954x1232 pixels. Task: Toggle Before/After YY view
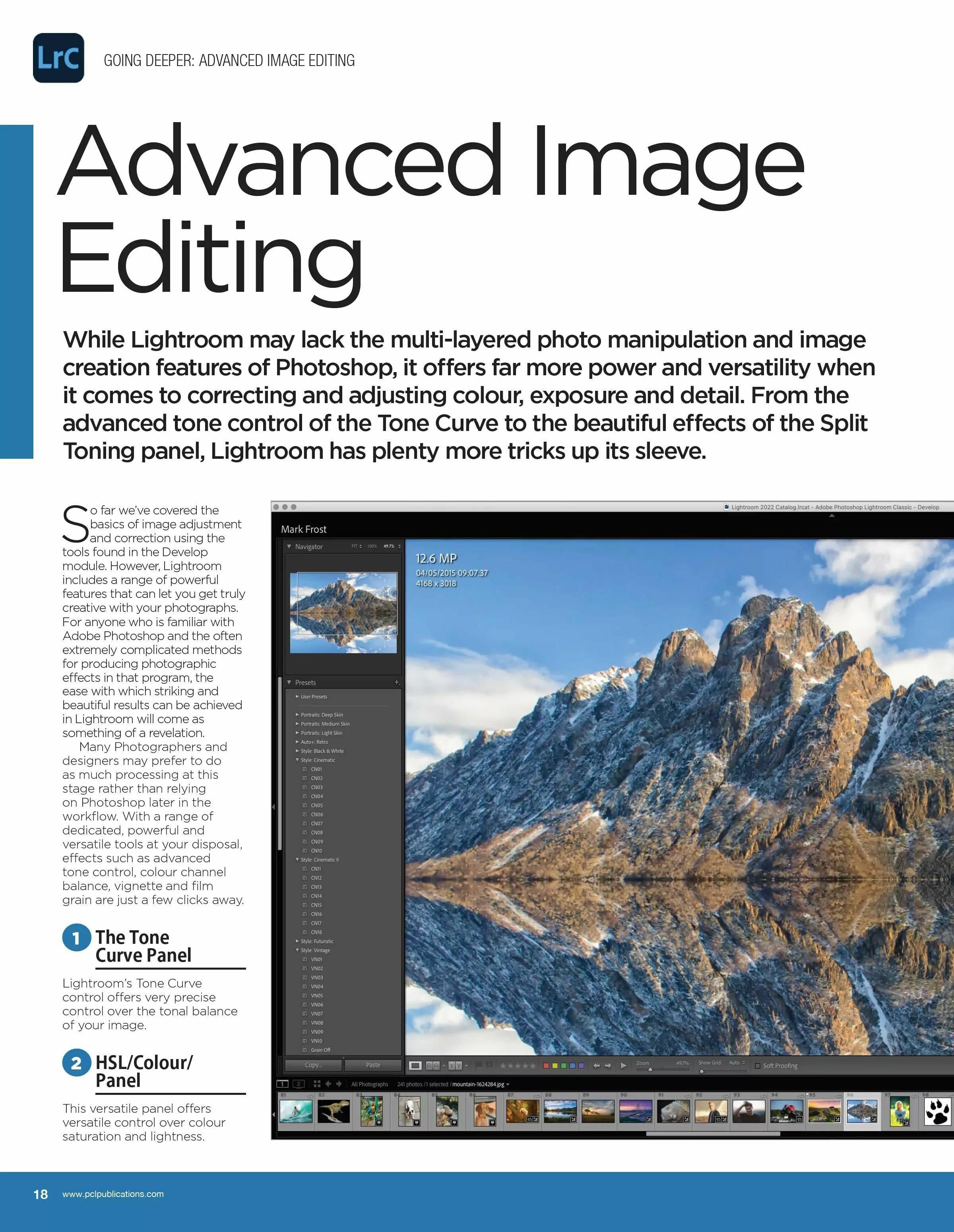(x=455, y=1065)
